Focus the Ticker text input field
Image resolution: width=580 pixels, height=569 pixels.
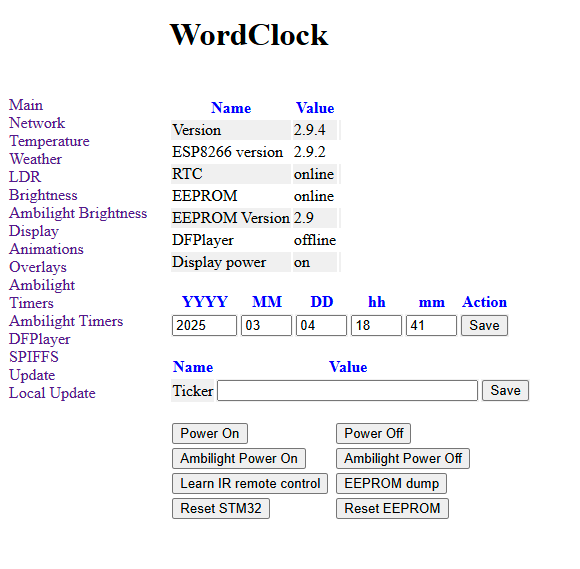coord(347,391)
